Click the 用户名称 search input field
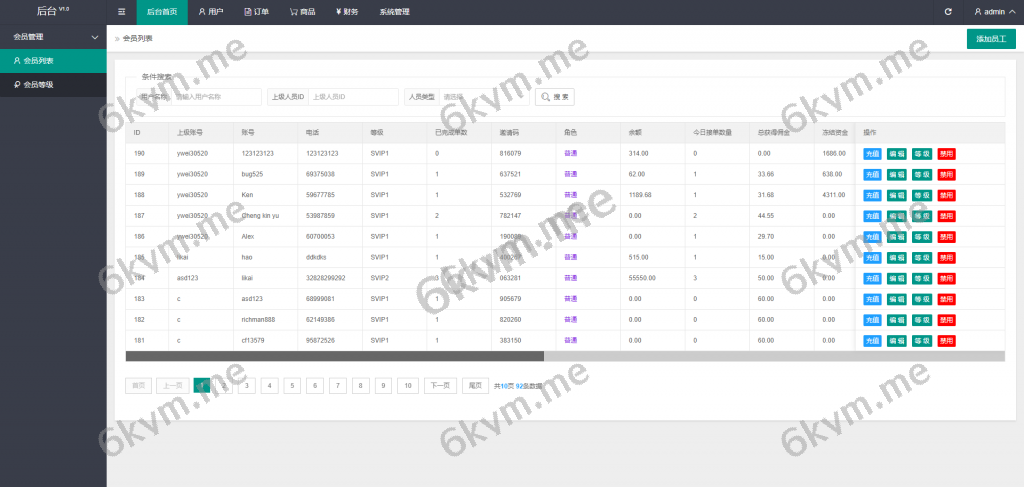The width and height of the screenshot is (1024, 487). (216, 97)
